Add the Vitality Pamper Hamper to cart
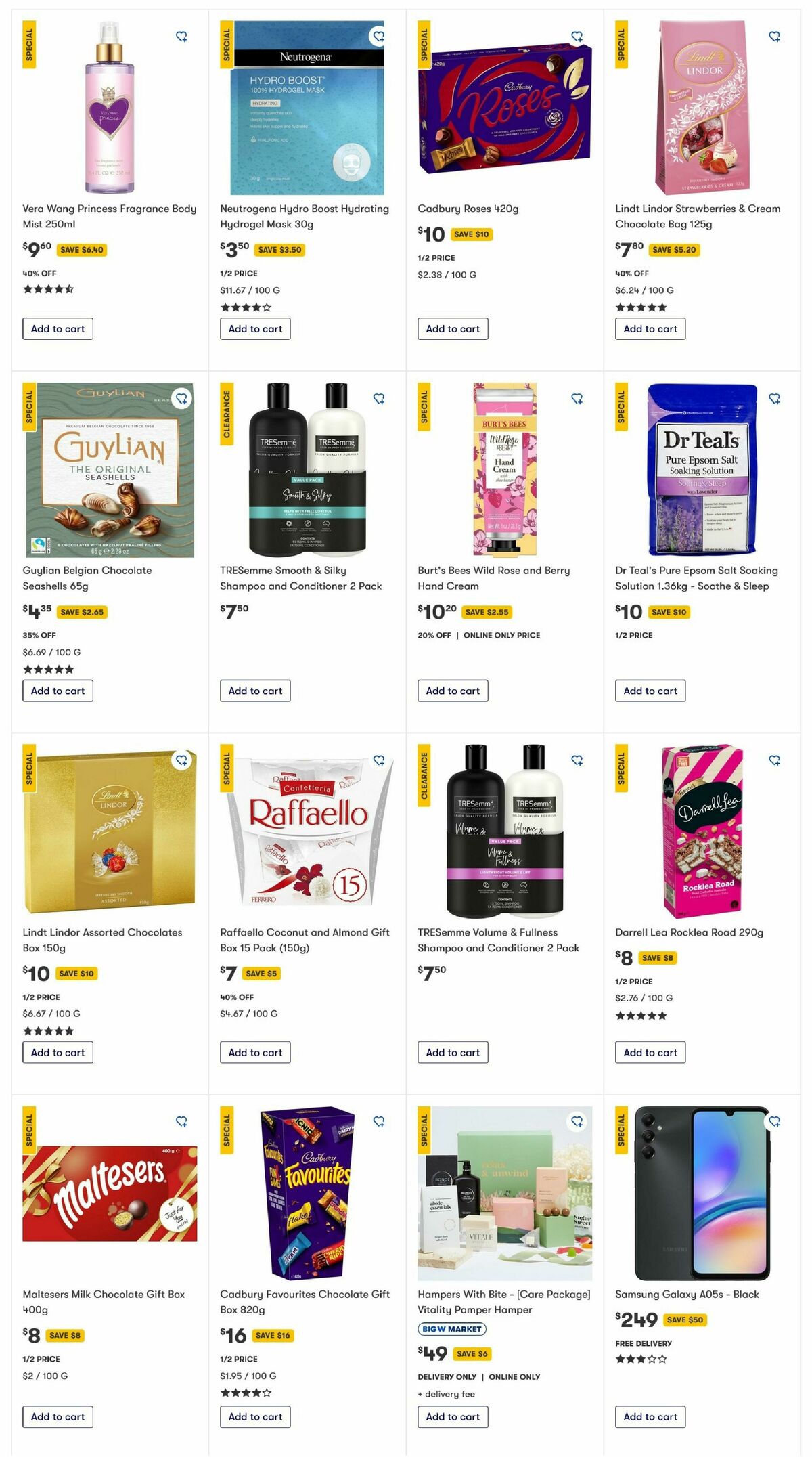 pos(452,1416)
